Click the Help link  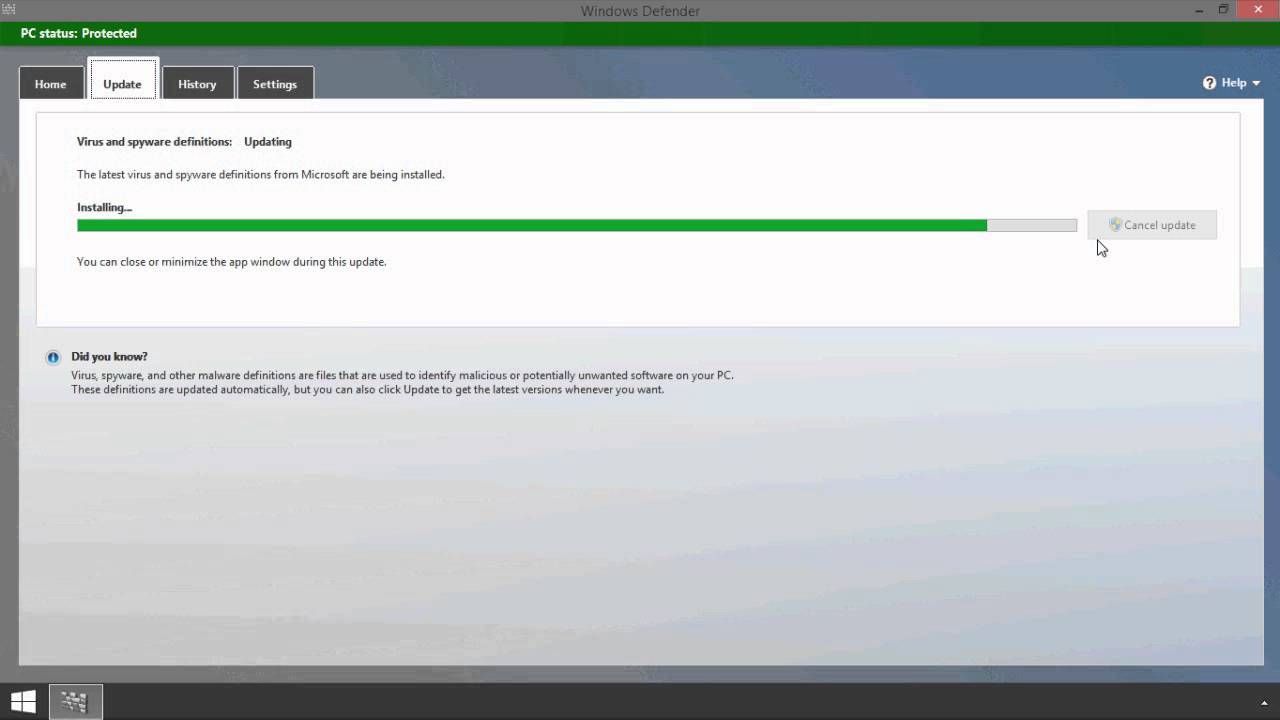click(1234, 83)
